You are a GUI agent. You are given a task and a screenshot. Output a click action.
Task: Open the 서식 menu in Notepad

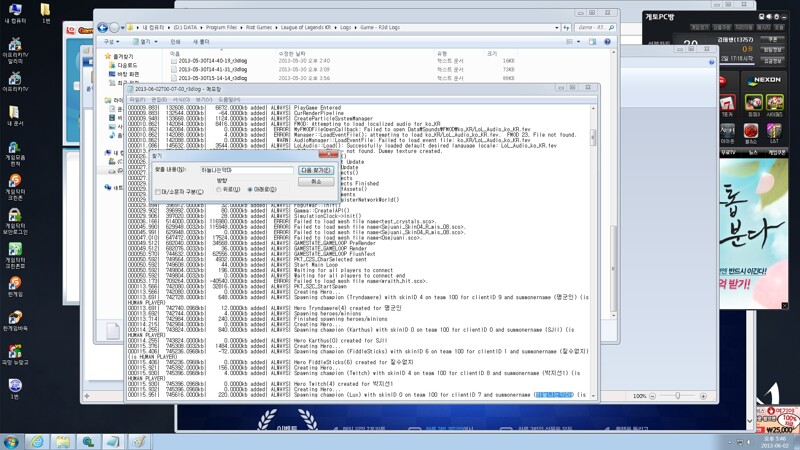[181, 99]
